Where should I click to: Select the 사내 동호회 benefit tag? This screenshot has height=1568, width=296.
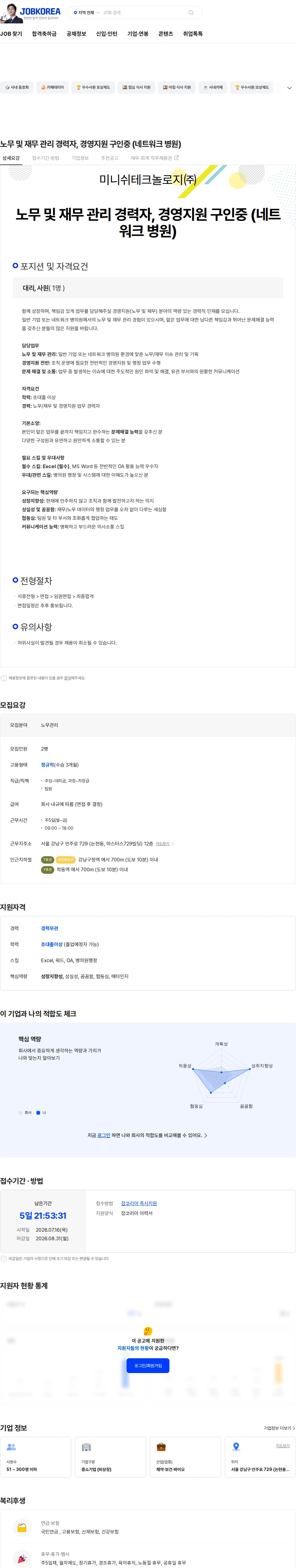[x=16, y=88]
